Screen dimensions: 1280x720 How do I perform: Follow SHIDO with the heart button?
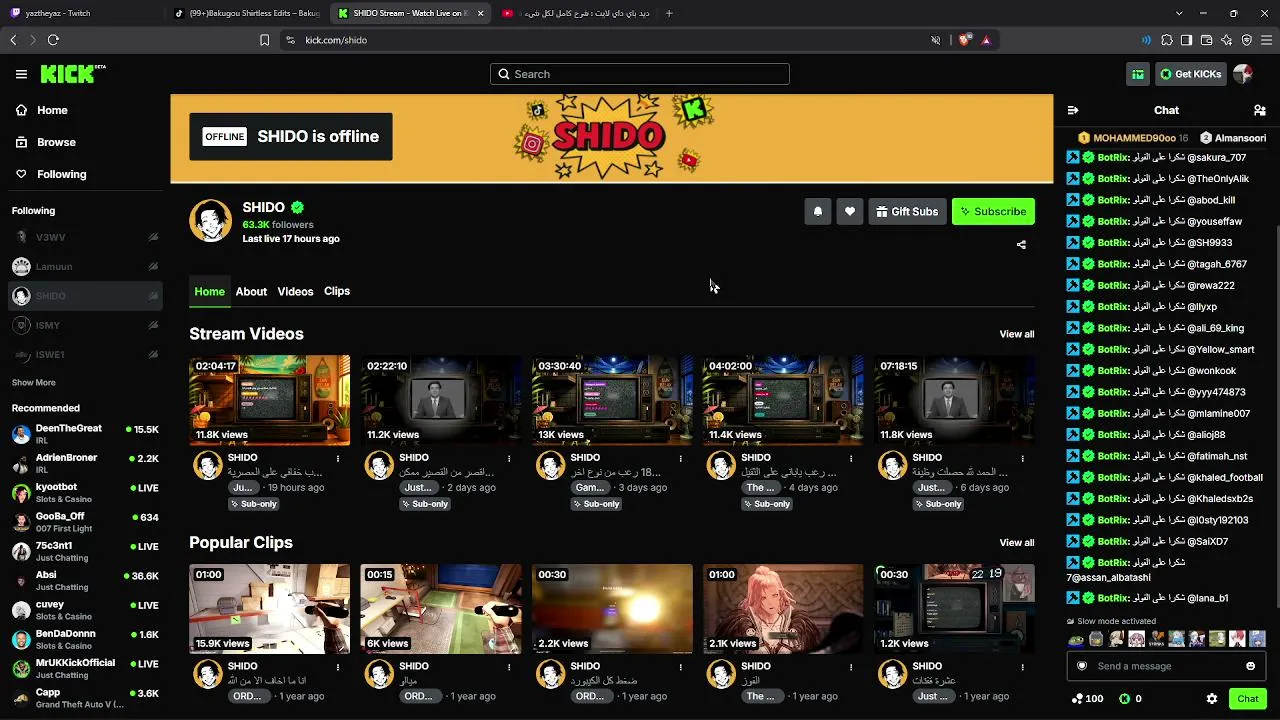point(850,211)
